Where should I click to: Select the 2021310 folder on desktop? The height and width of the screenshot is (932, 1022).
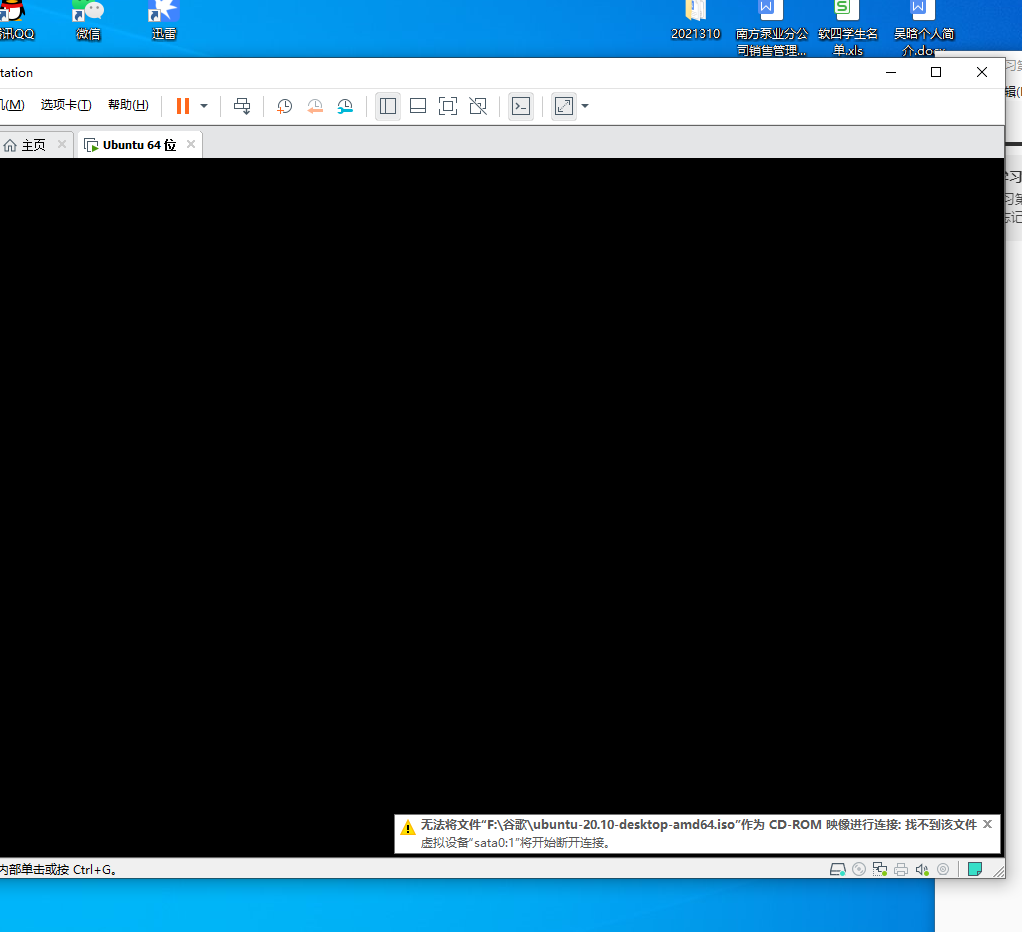695,21
